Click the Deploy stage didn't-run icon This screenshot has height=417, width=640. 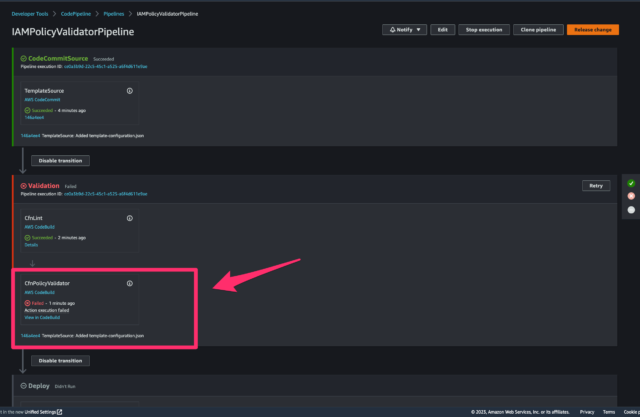tap(24, 386)
